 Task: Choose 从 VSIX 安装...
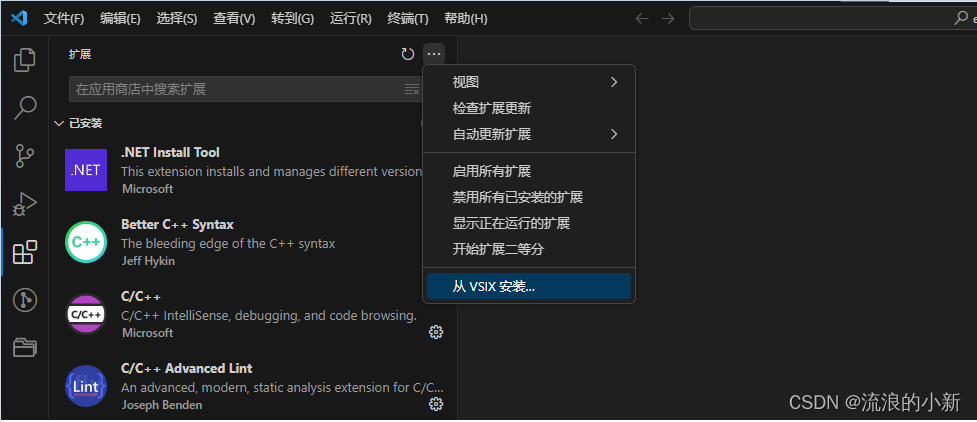click(528, 286)
